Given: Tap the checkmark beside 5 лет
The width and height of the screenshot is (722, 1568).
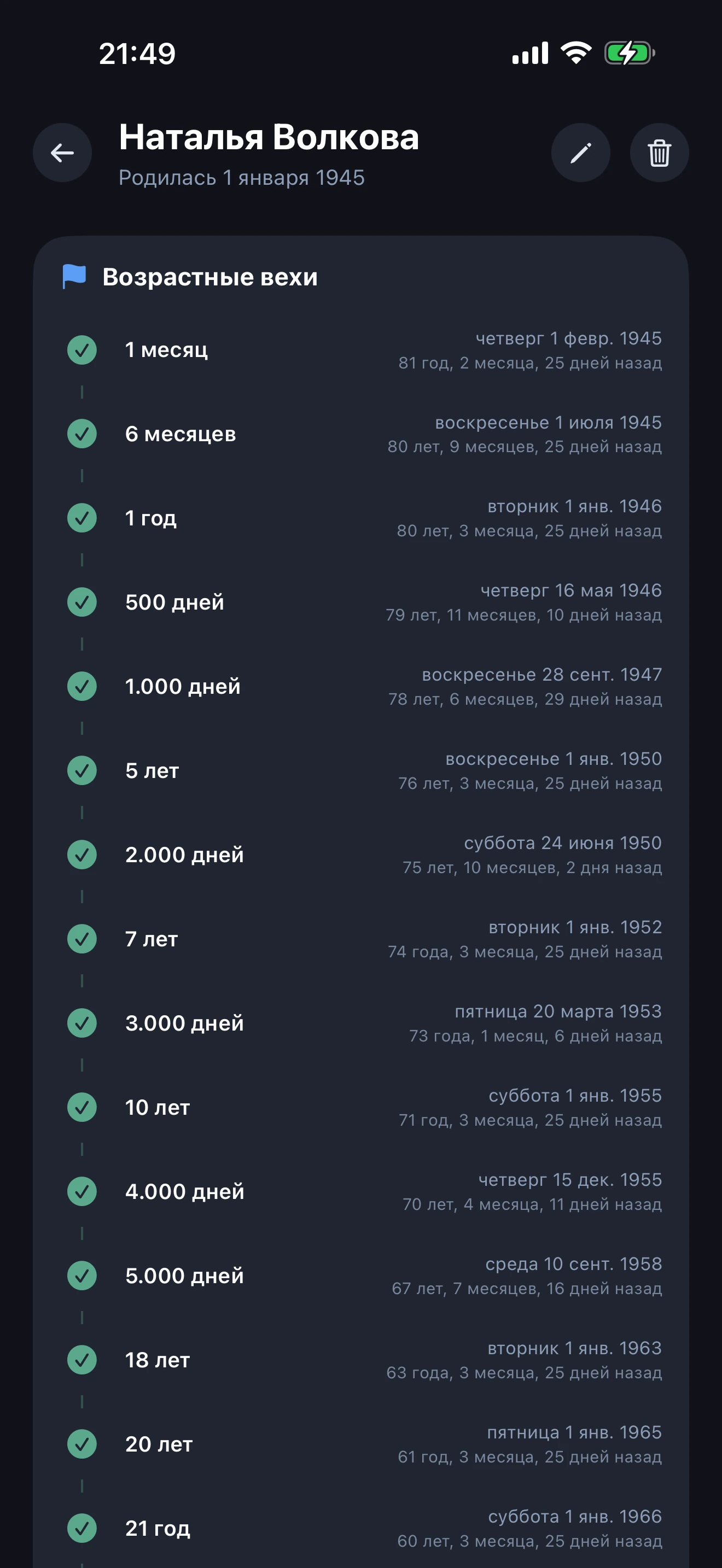Looking at the screenshot, I should (82, 771).
